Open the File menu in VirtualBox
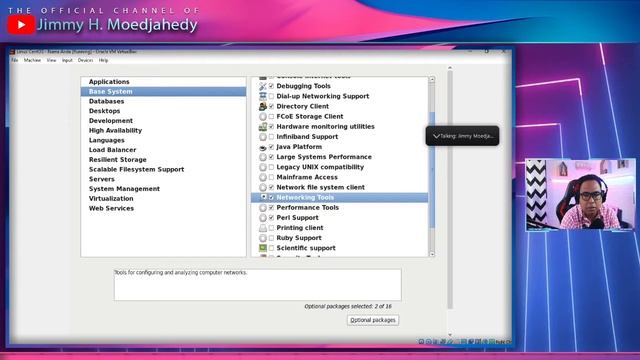The height and width of the screenshot is (360, 640). (x=15, y=60)
